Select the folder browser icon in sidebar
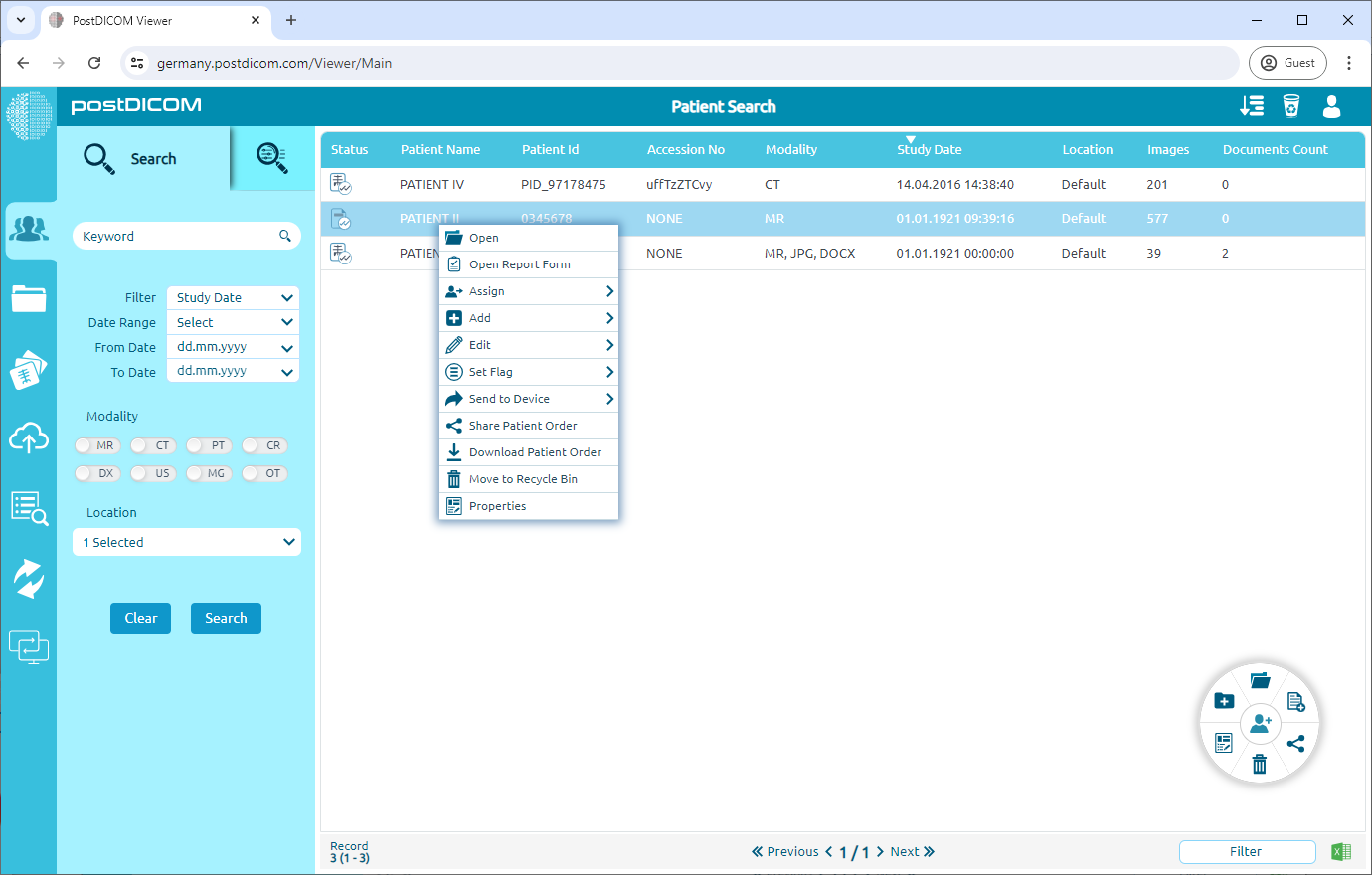This screenshot has width=1372, height=875. pos(30,298)
